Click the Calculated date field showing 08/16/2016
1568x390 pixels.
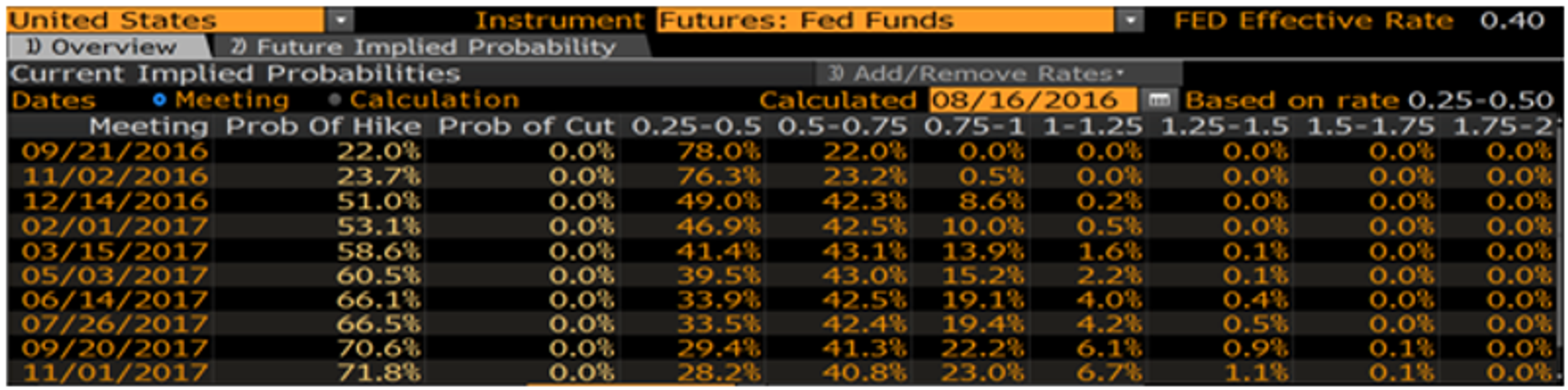tap(1032, 100)
